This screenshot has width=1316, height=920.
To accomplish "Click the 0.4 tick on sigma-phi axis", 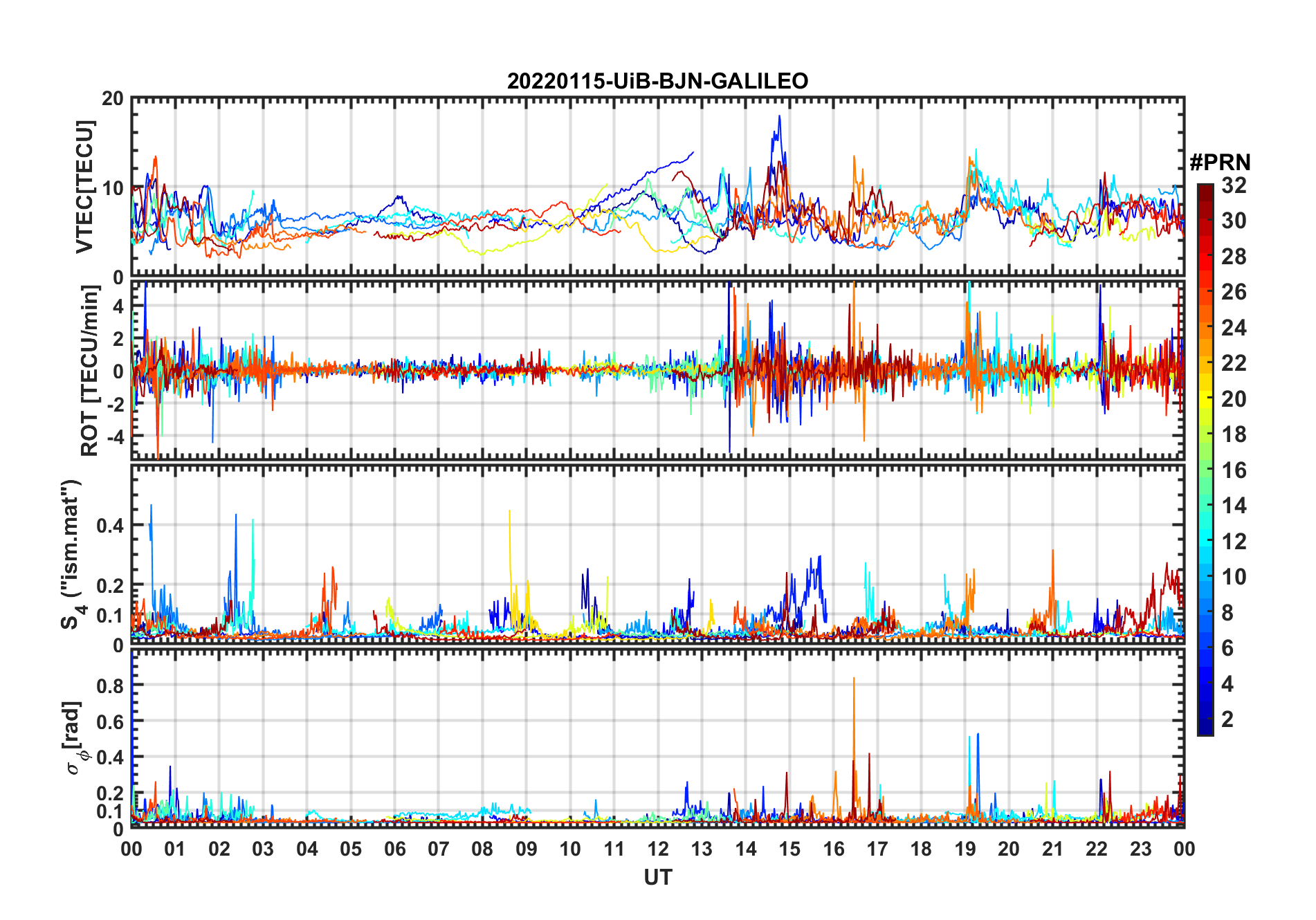I will coord(109,757).
